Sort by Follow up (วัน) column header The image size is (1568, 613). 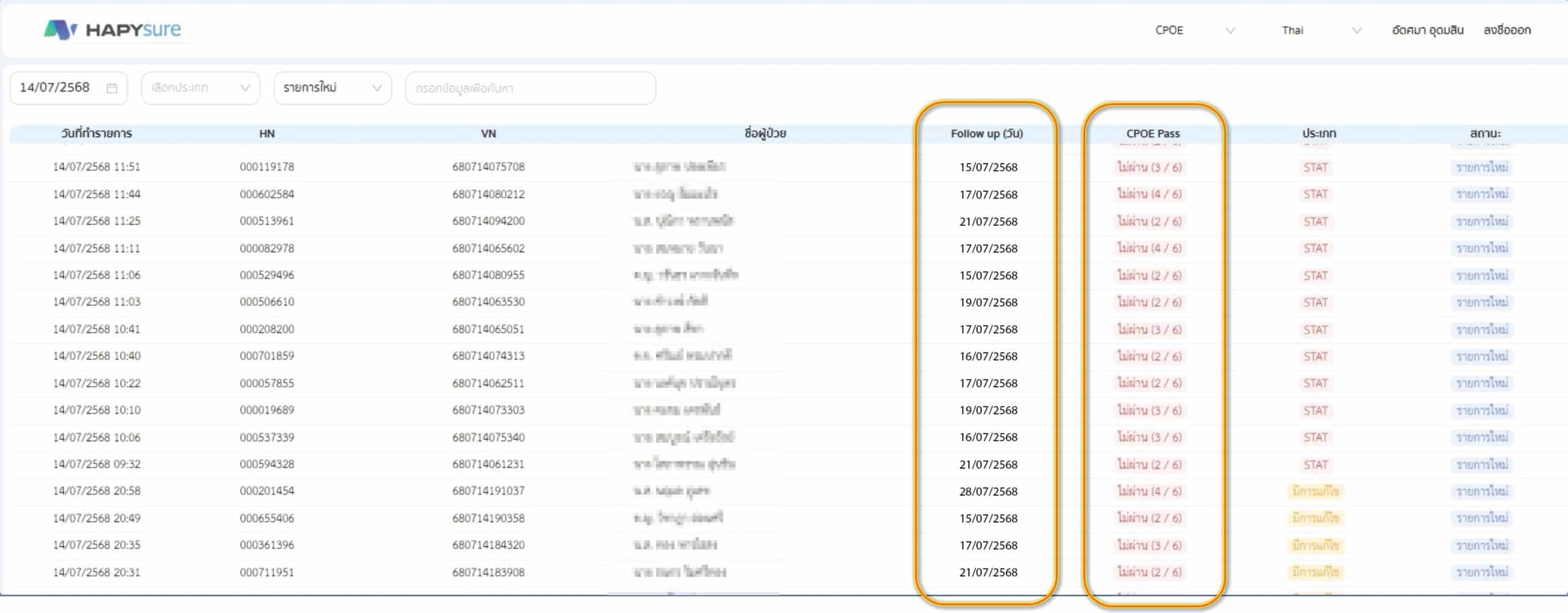pyautogui.click(x=986, y=134)
